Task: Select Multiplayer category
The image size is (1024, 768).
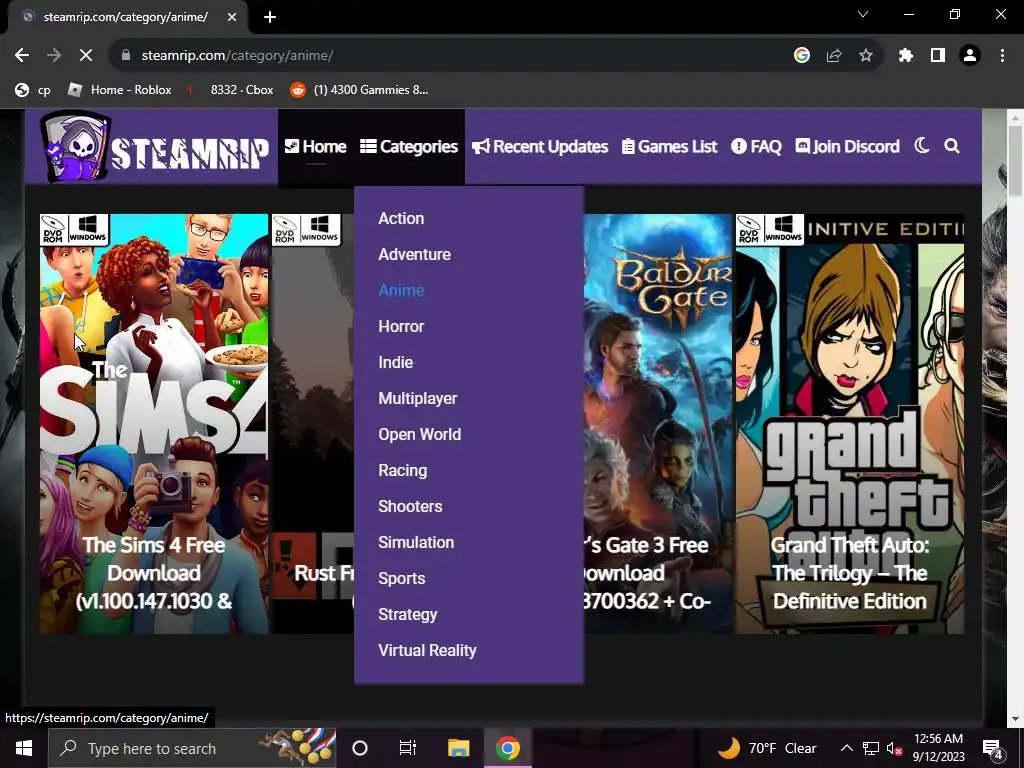Action: coord(417,398)
